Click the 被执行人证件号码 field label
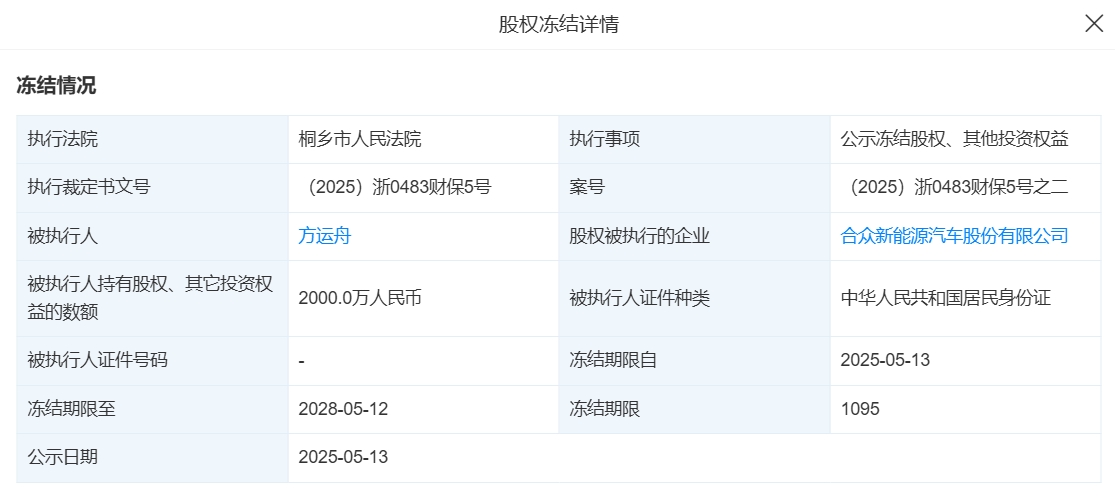Screen dimensions: 1115x497 click(97, 360)
